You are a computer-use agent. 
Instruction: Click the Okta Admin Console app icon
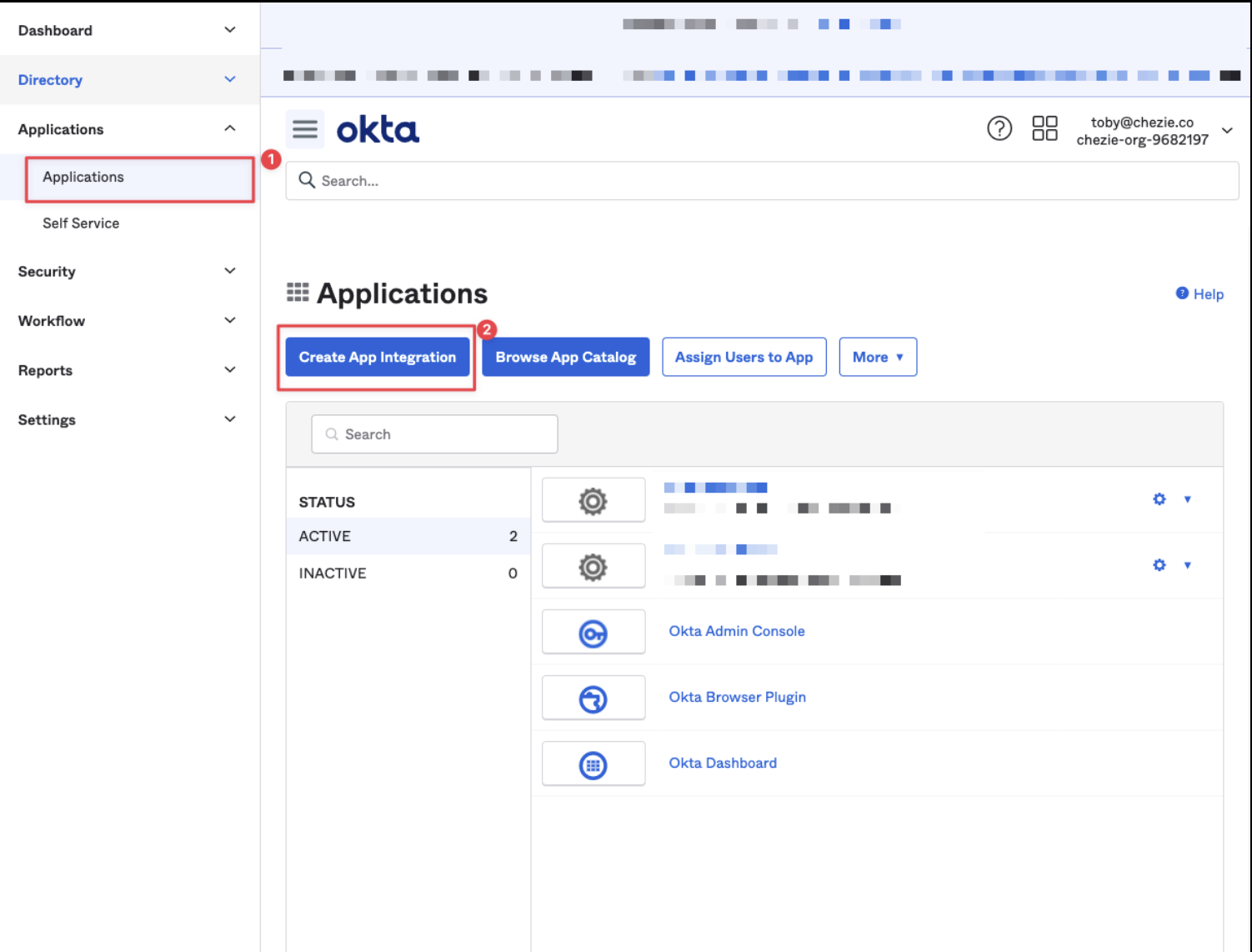point(593,633)
